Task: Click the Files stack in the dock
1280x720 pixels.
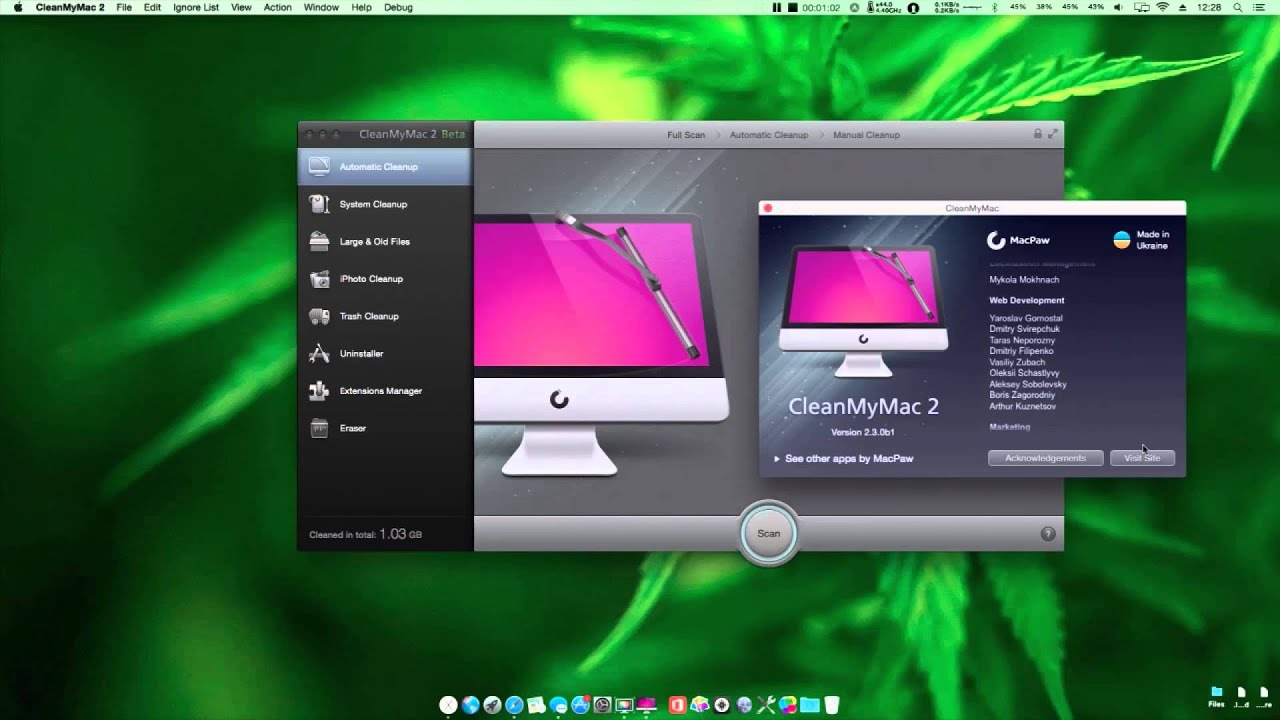Action: (1216, 697)
